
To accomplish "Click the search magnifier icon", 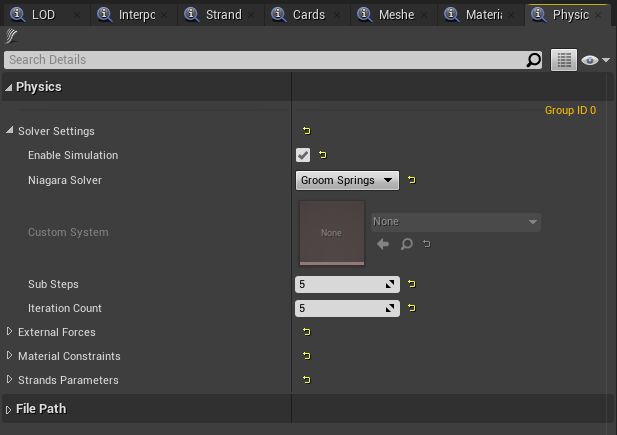I will [x=534, y=60].
